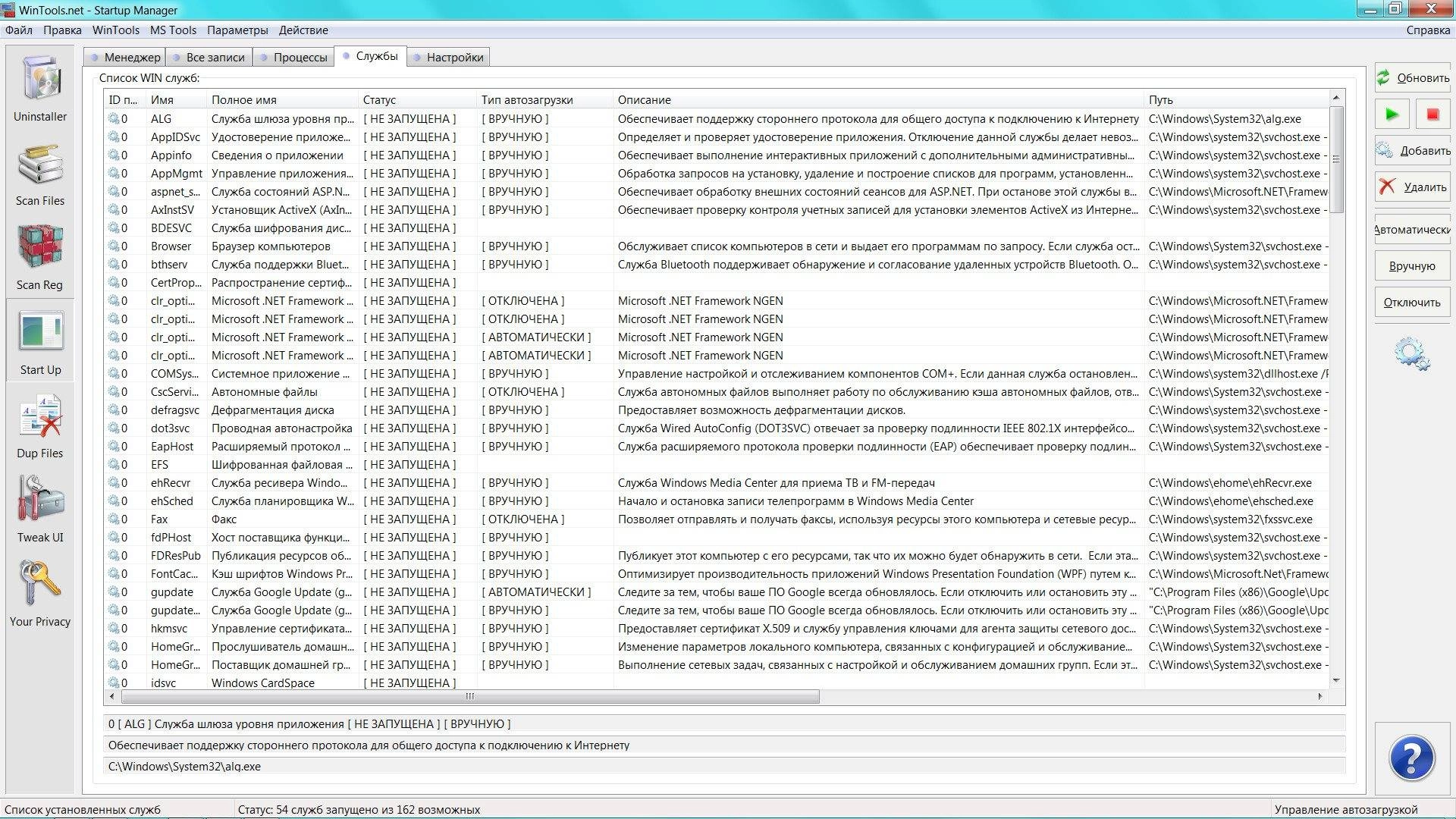Select the ehRecvr service name
This screenshot has height=819, width=1456.
(170, 483)
